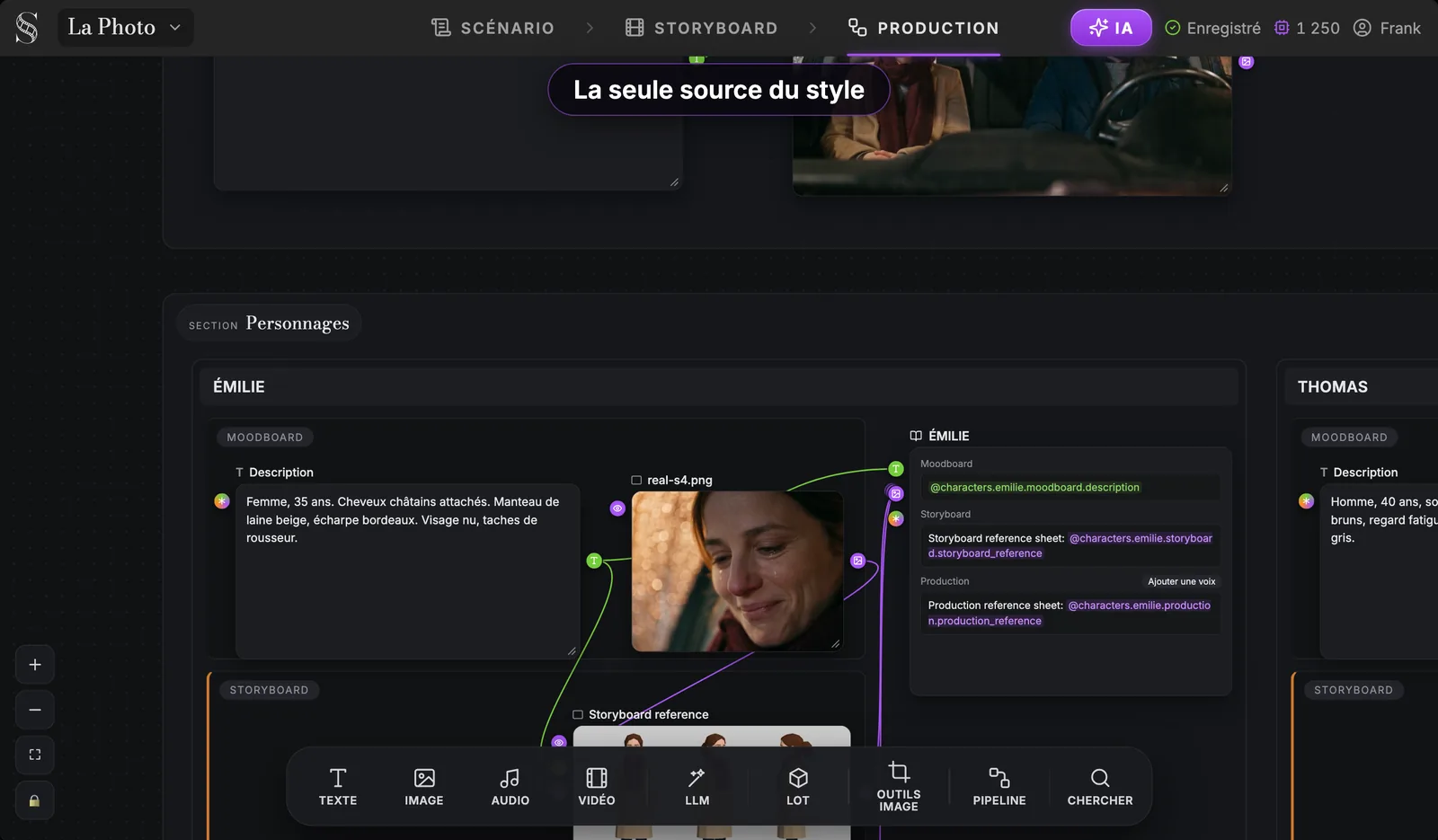The width and height of the screenshot is (1438, 840).
Task: Open the Chercher search tool
Action: (1100, 787)
